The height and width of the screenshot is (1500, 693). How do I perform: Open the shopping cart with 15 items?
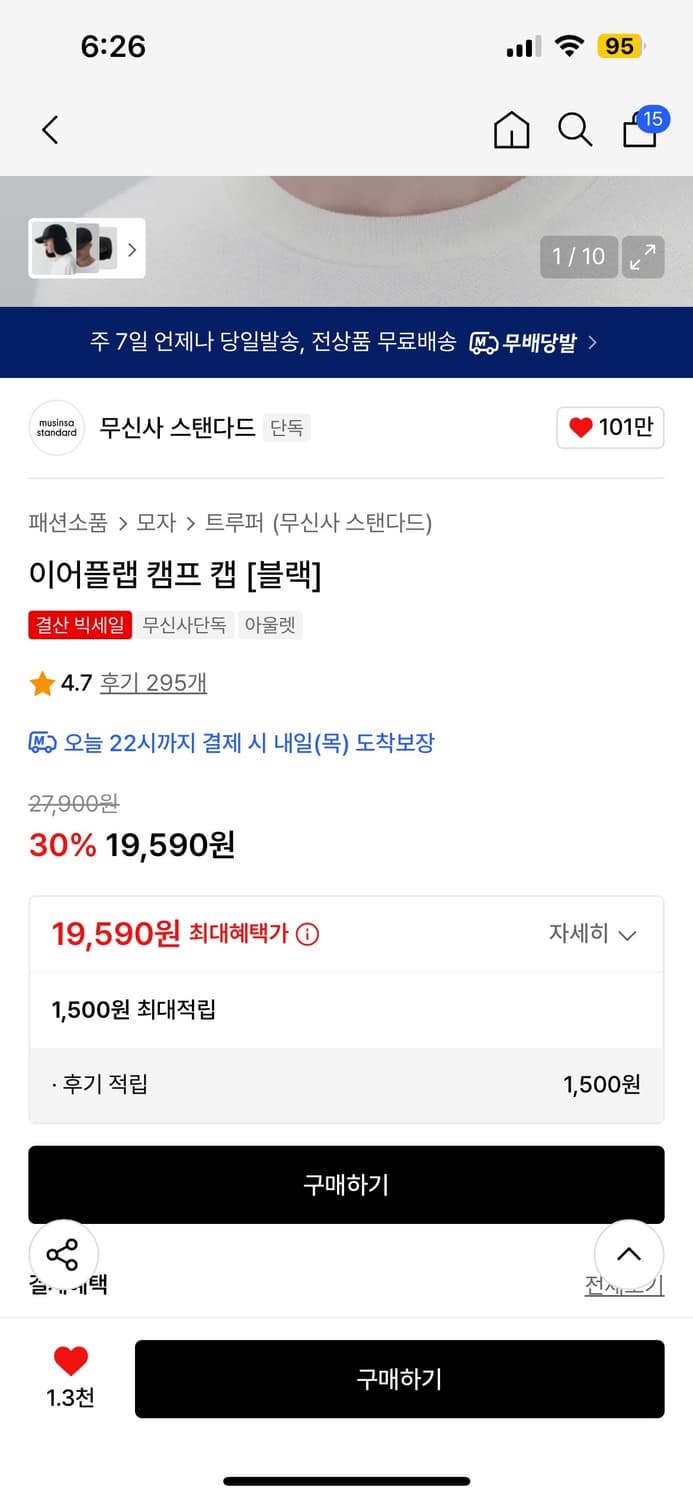(x=640, y=130)
